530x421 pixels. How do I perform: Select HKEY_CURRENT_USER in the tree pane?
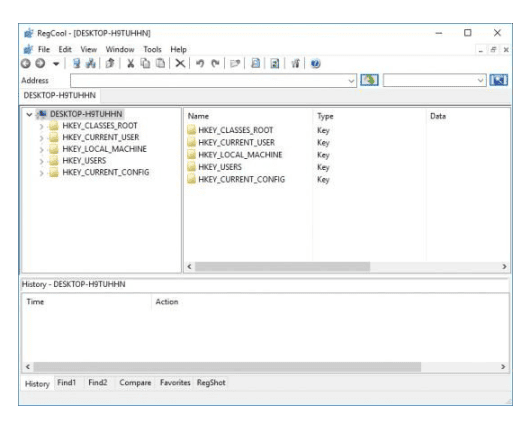[x=101, y=137]
